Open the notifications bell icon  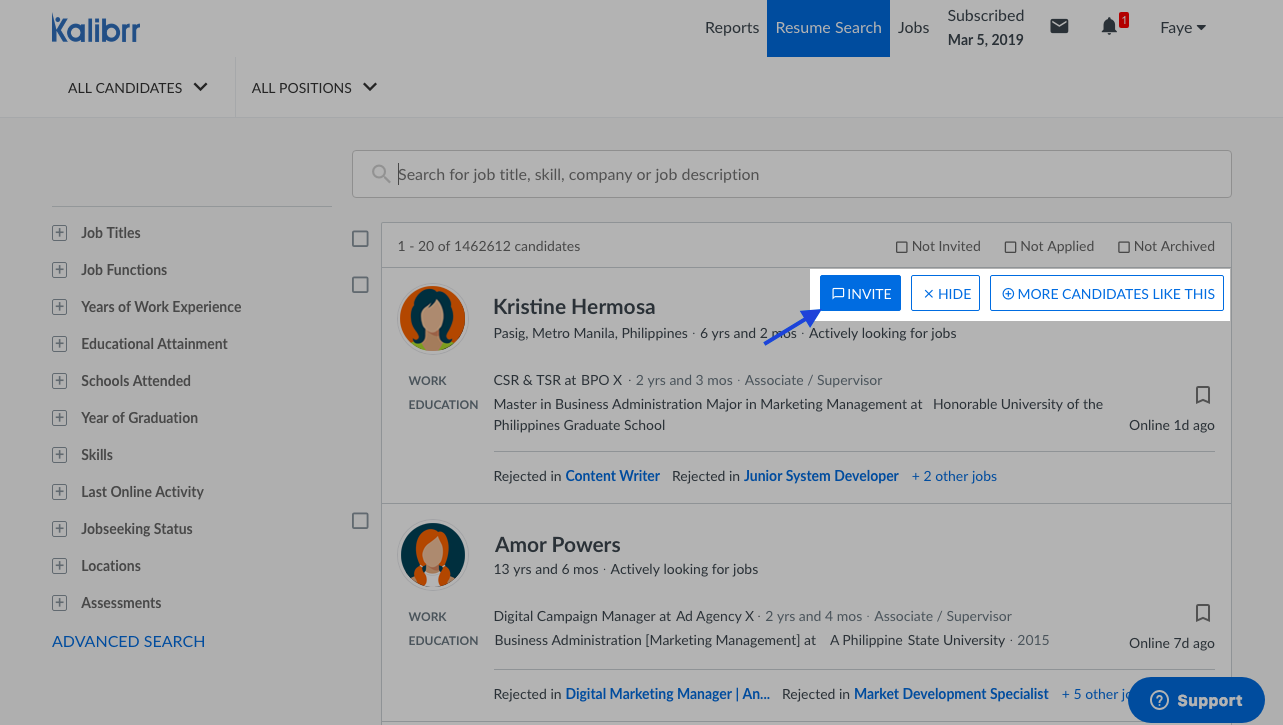click(x=1109, y=27)
